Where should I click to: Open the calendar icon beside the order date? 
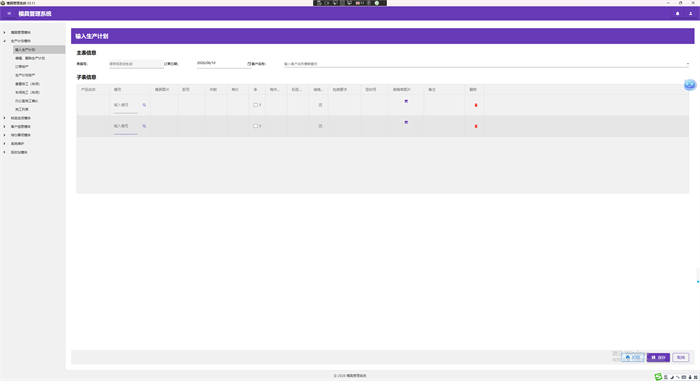pyautogui.click(x=249, y=64)
